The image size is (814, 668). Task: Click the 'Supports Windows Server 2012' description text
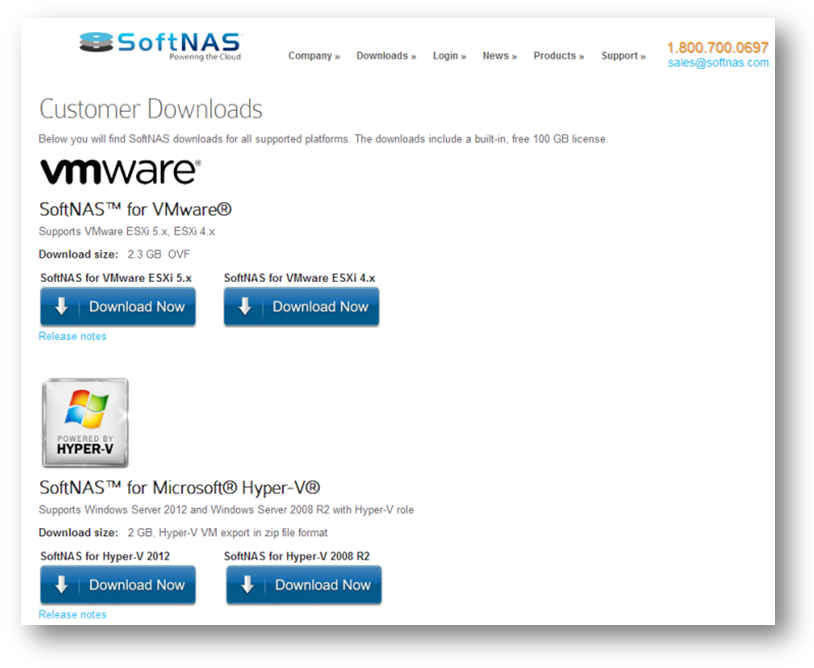click(226, 510)
